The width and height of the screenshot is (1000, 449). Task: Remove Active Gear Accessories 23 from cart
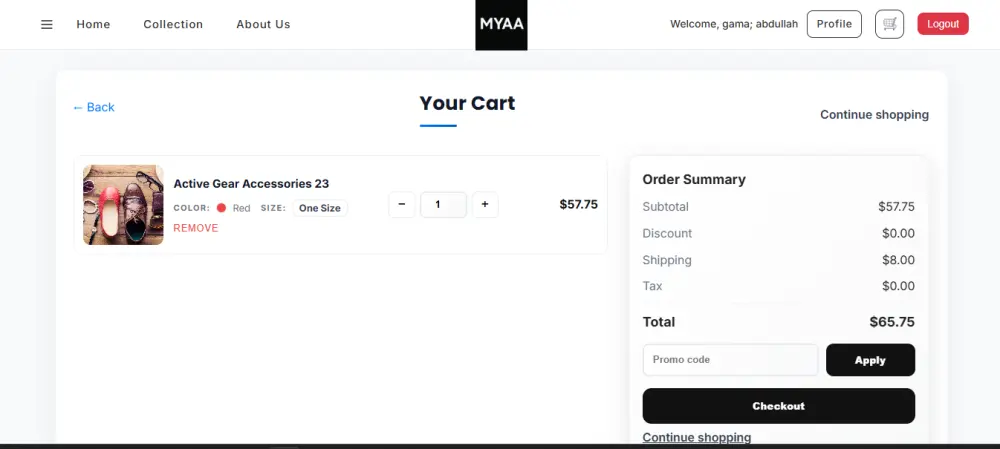[x=195, y=228]
